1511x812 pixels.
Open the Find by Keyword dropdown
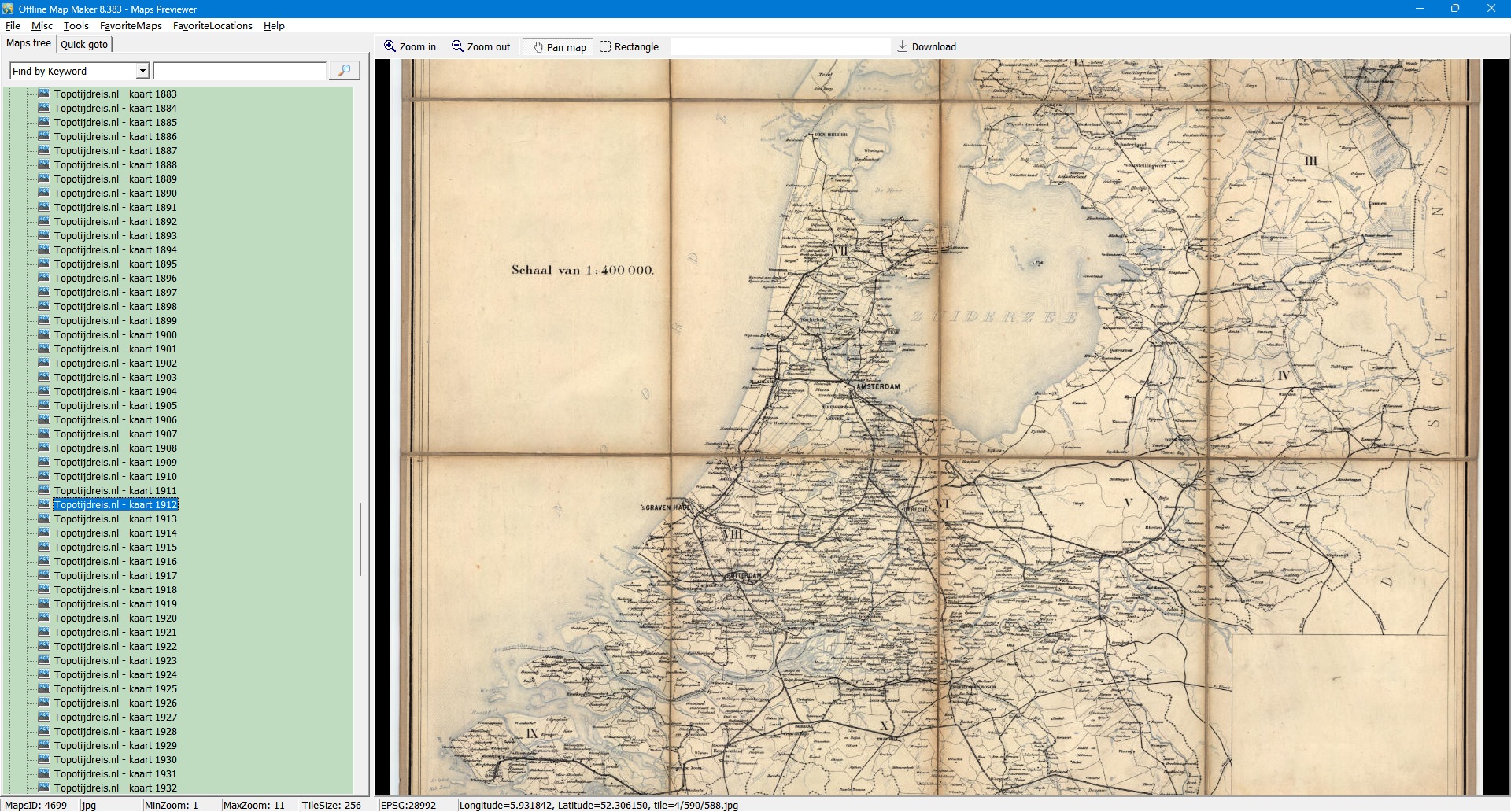click(142, 71)
